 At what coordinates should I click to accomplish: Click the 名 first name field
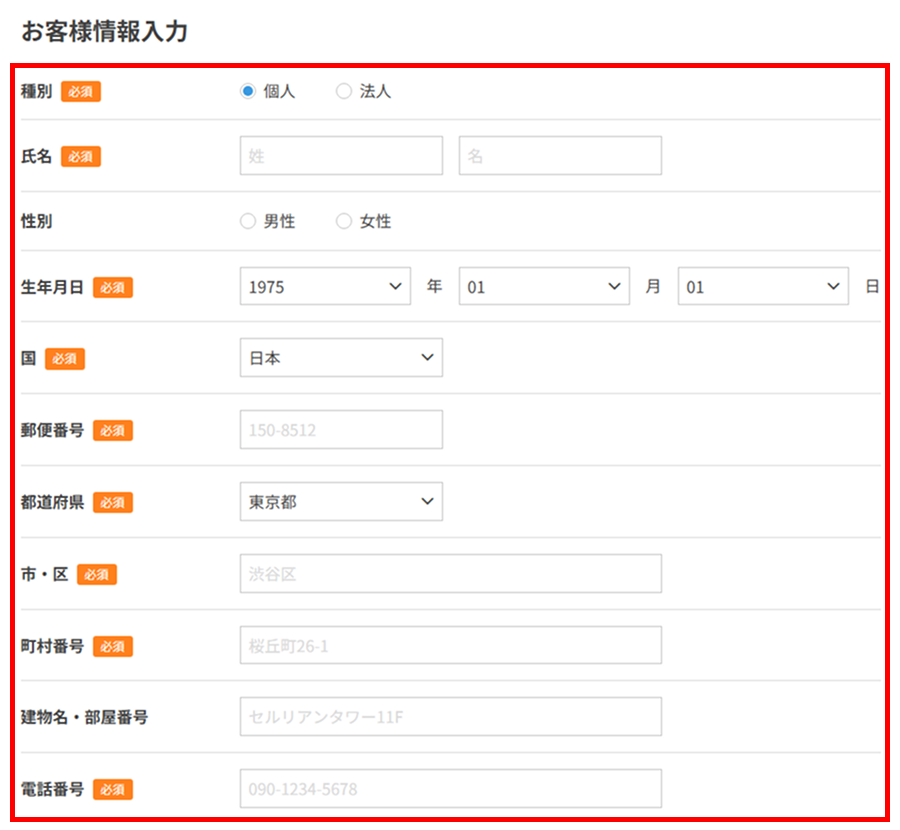tap(560, 157)
